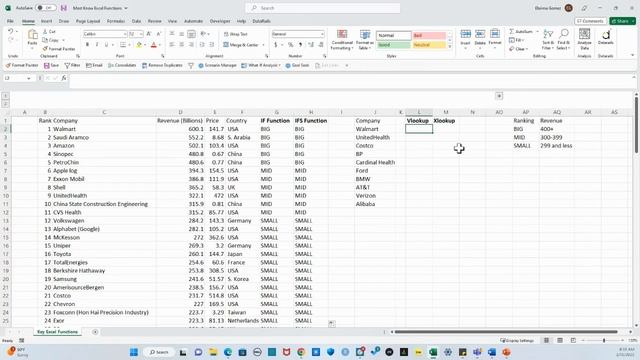Switch to the Insert ribbon tab
Viewport: 640px width, 360px height.
pos(46,21)
